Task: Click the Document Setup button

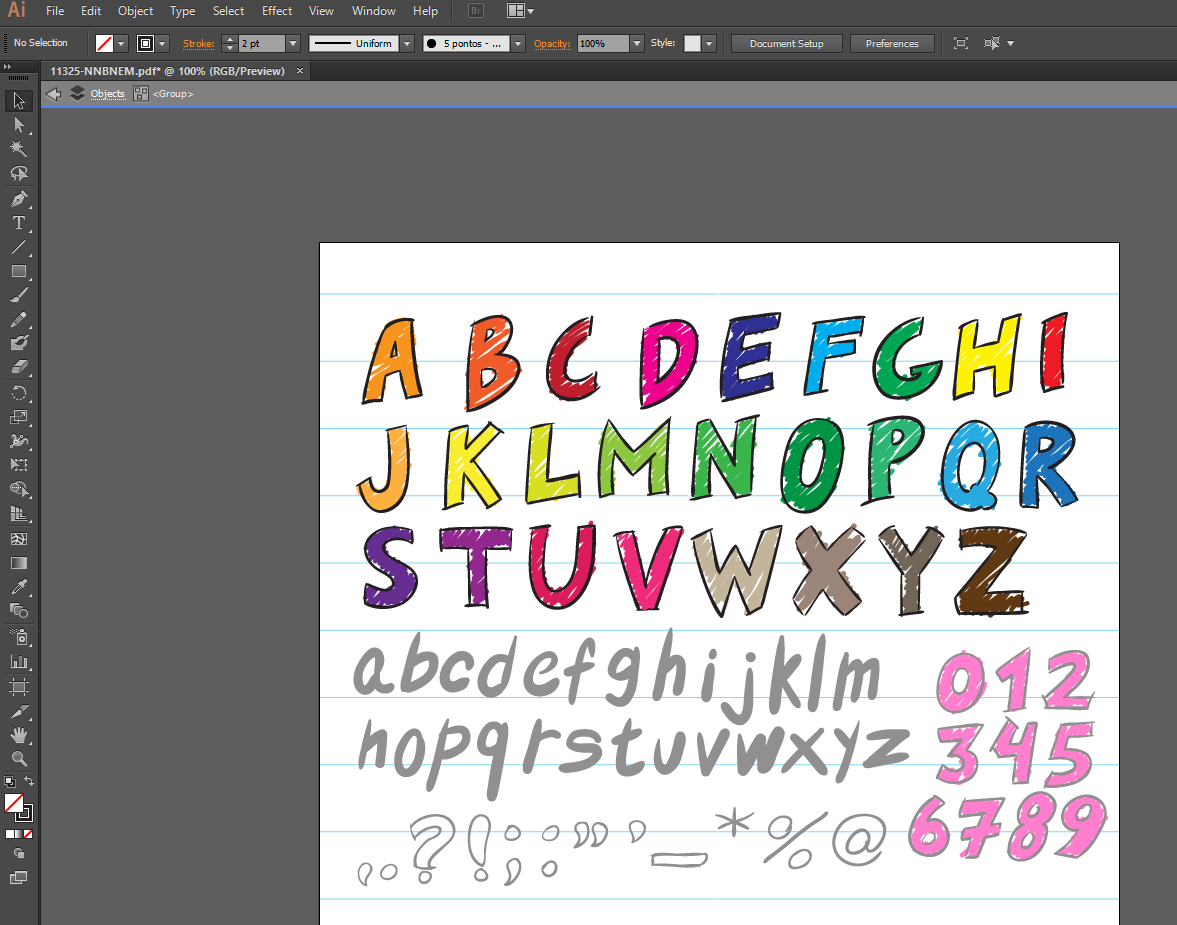Action: point(786,44)
